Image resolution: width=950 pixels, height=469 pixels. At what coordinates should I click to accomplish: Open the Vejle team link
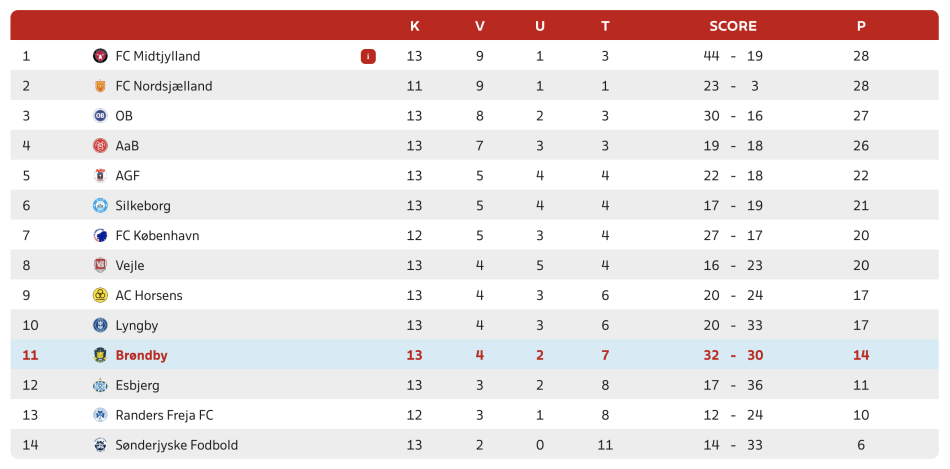130,265
